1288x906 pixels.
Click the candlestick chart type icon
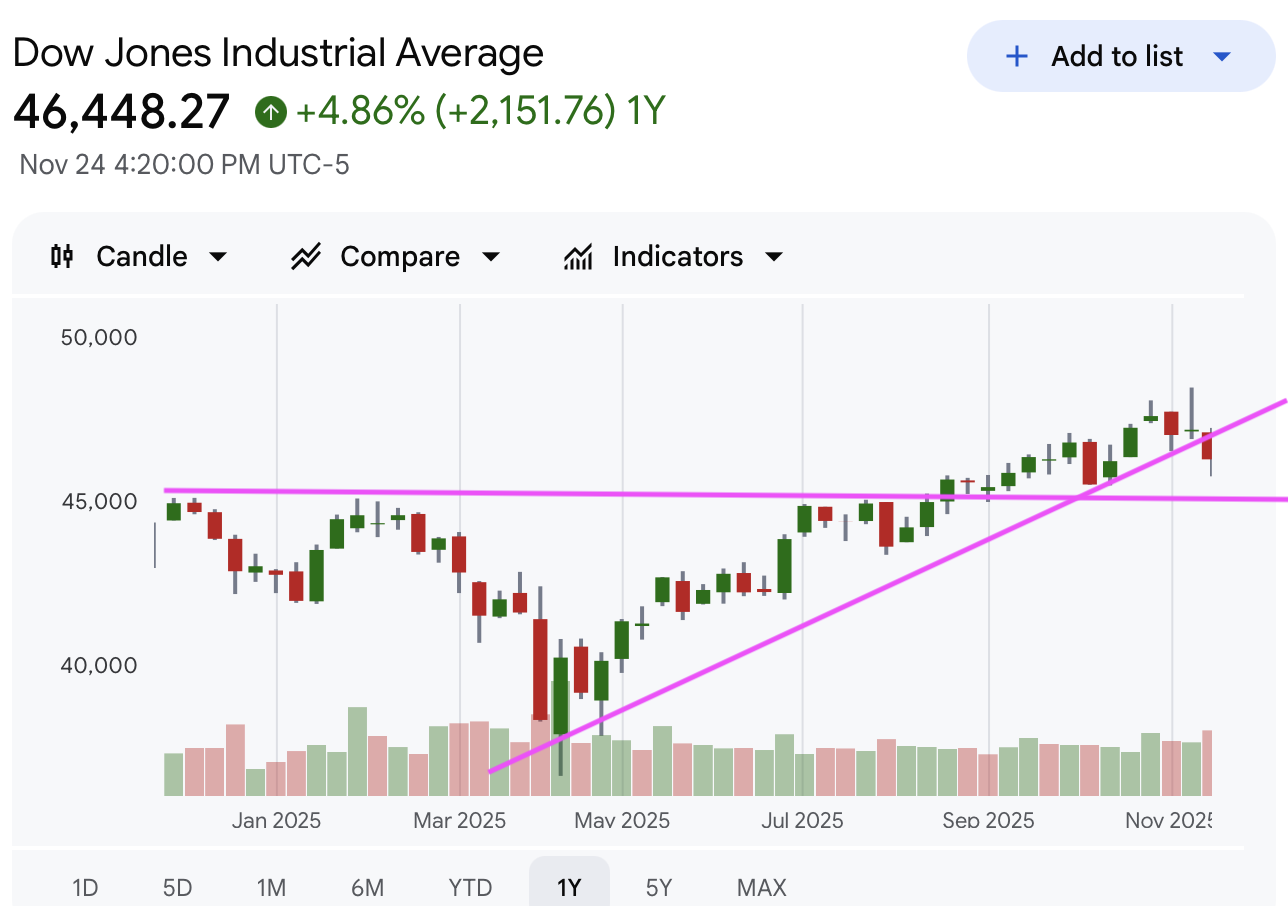tap(62, 257)
